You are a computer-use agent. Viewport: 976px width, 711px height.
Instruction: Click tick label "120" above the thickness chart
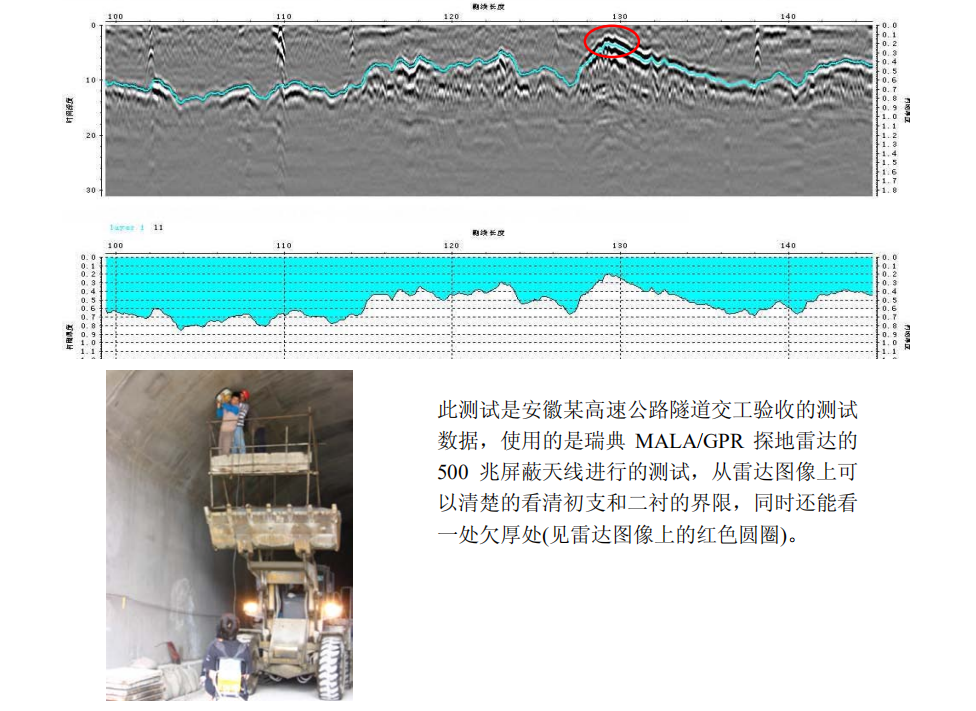point(451,245)
